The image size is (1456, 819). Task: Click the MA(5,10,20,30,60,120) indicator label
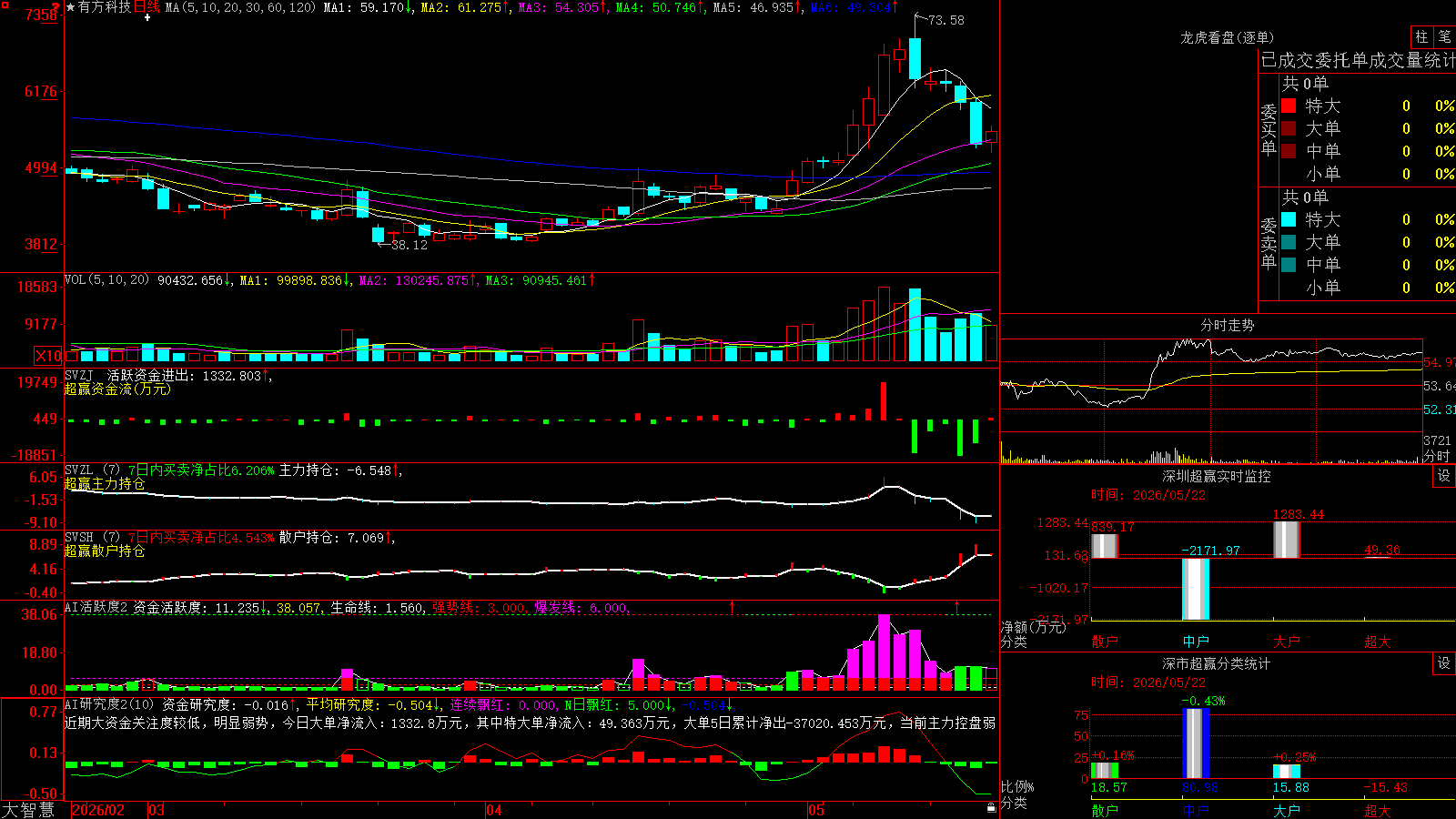click(240, 7)
